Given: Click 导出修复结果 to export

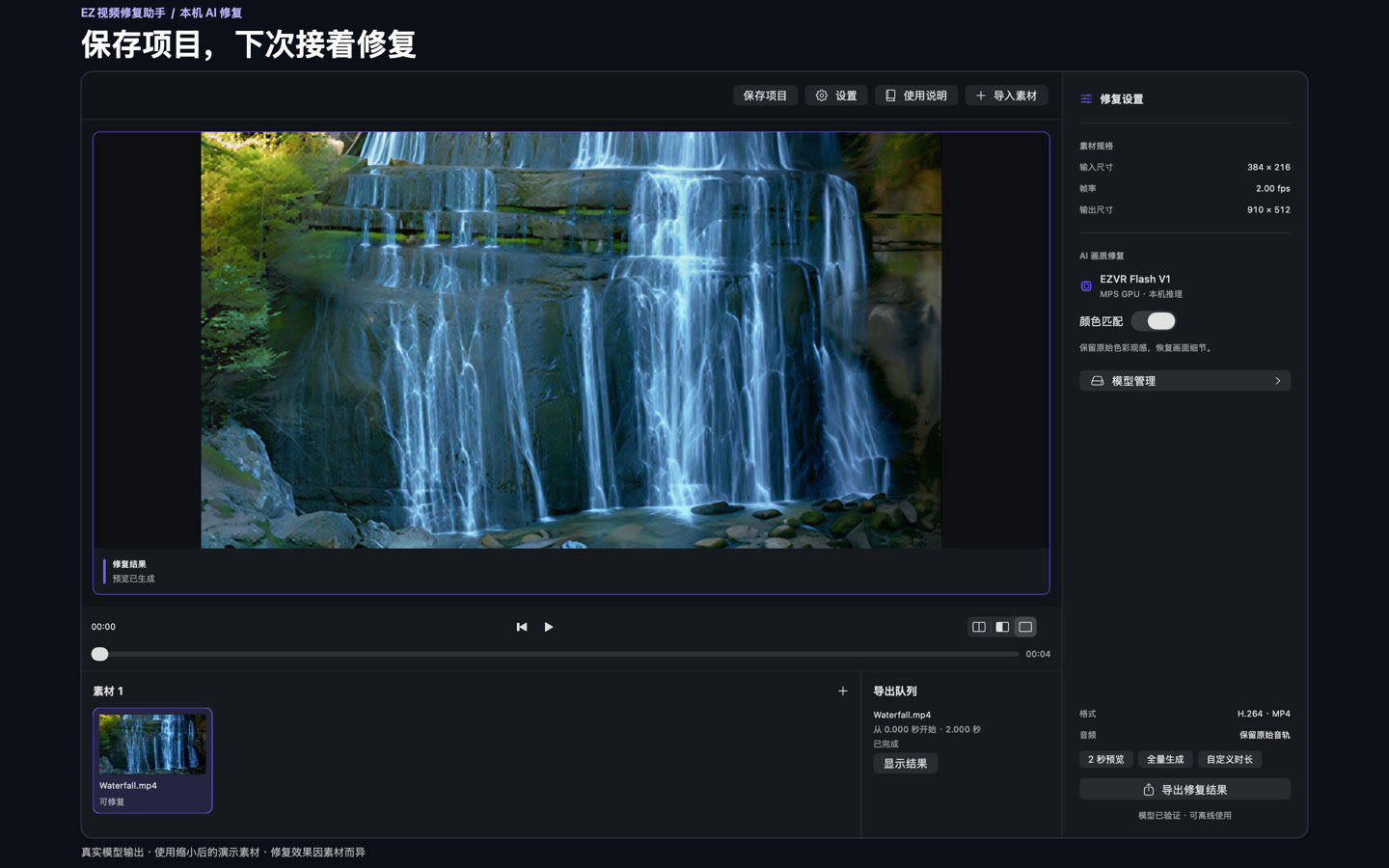Looking at the screenshot, I should (1185, 790).
